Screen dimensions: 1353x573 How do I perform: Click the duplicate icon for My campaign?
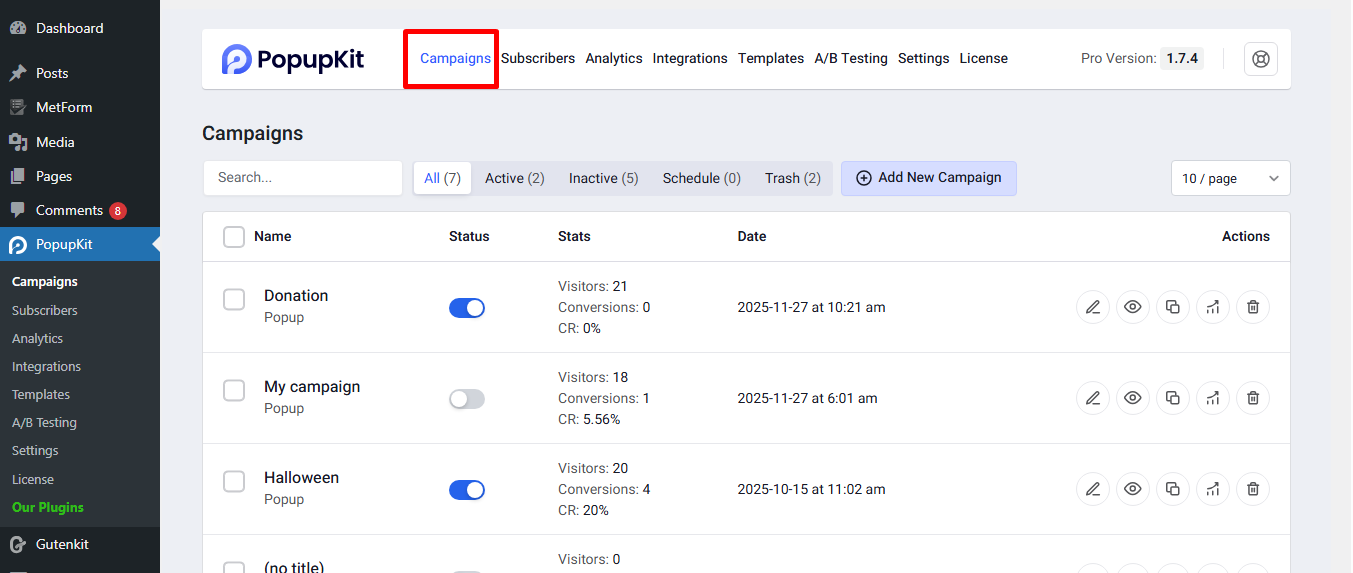pos(1172,398)
